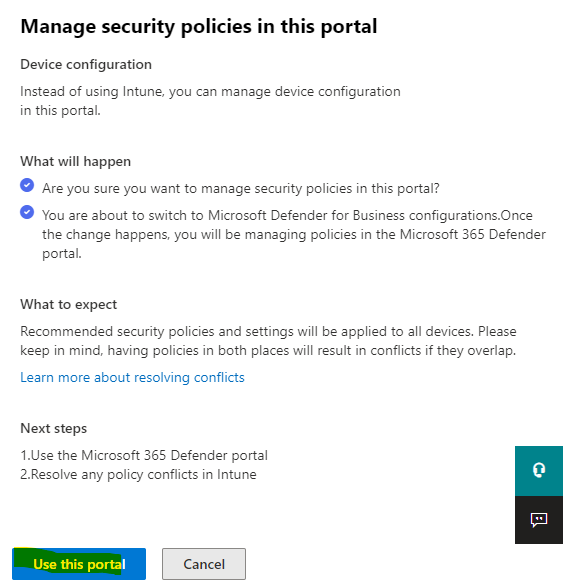Click the 'What to expect' heading

pos(69,304)
